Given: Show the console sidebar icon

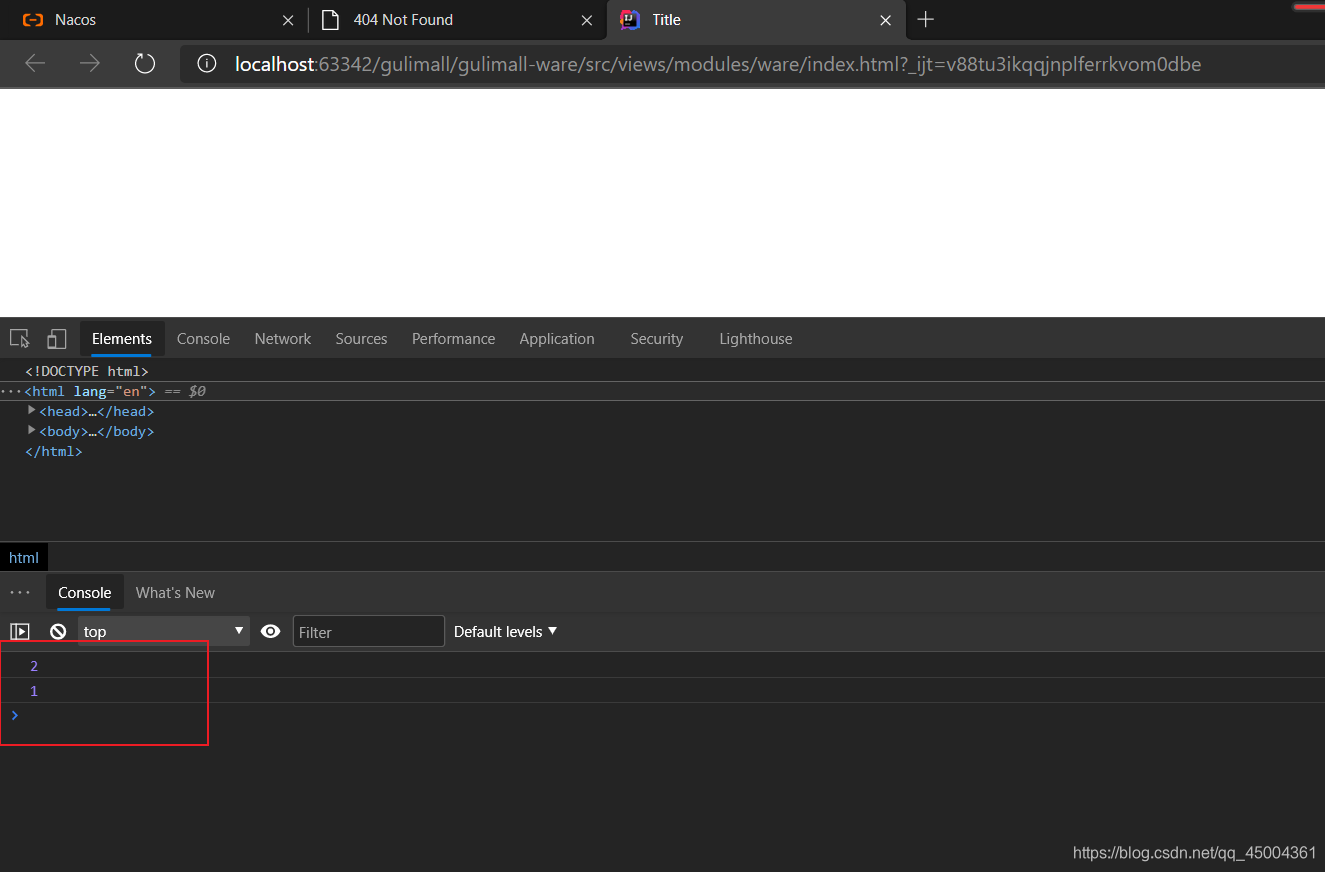Looking at the screenshot, I should 20,631.
